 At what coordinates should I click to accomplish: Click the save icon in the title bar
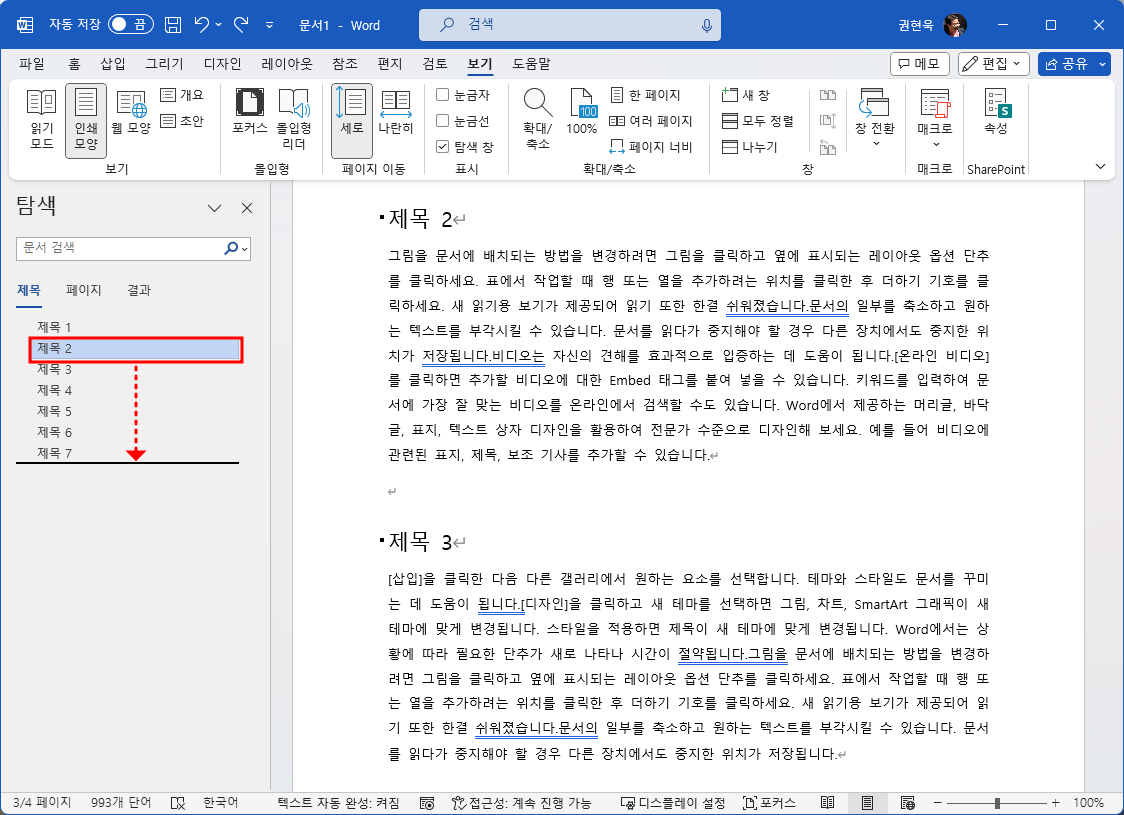coord(173,25)
